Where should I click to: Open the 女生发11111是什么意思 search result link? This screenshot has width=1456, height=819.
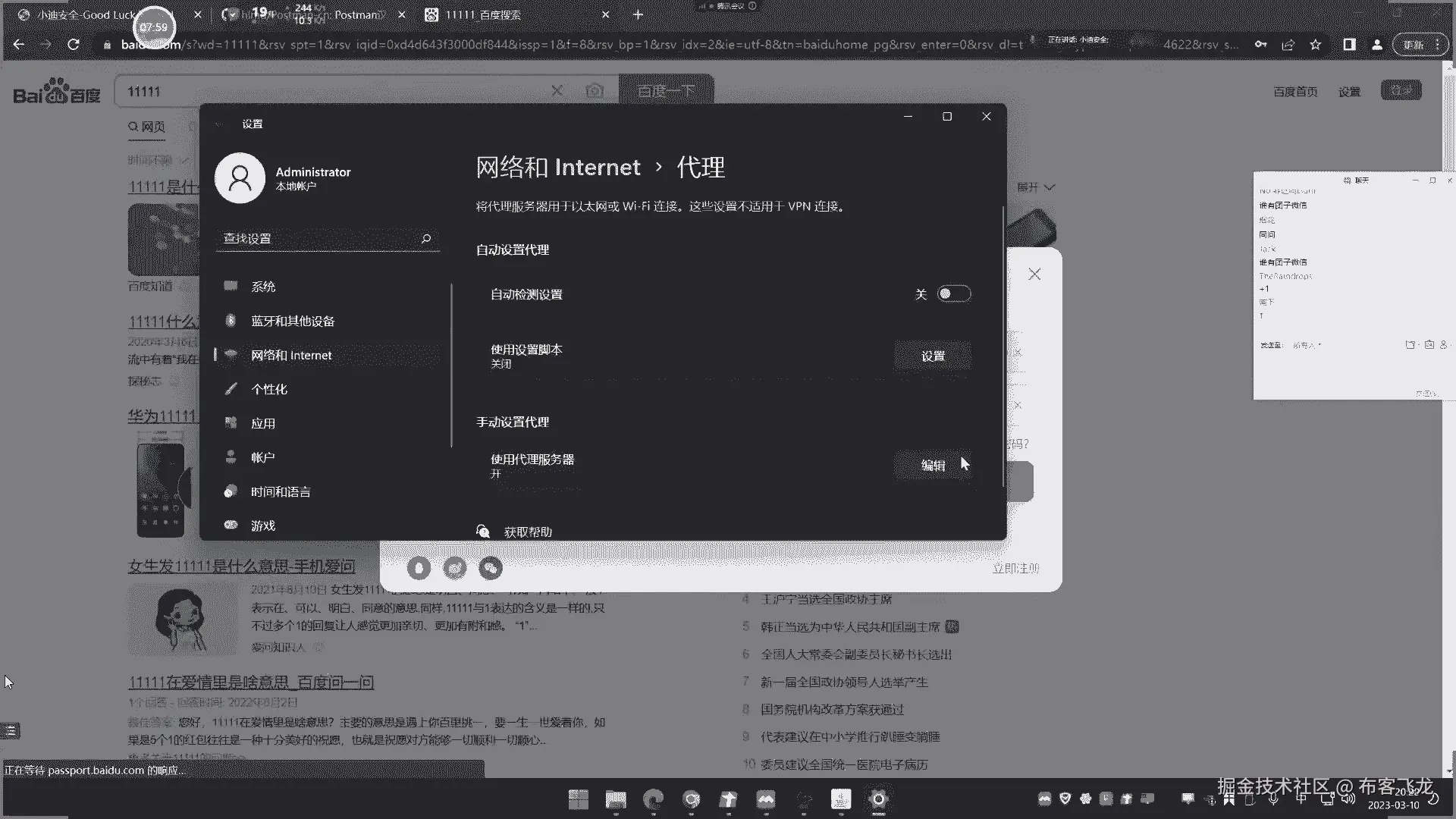(x=241, y=566)
